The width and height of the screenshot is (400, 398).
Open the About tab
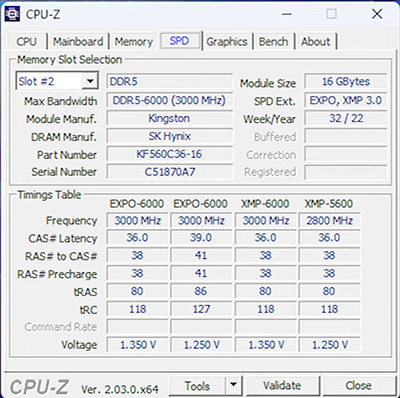coord(316,42)
